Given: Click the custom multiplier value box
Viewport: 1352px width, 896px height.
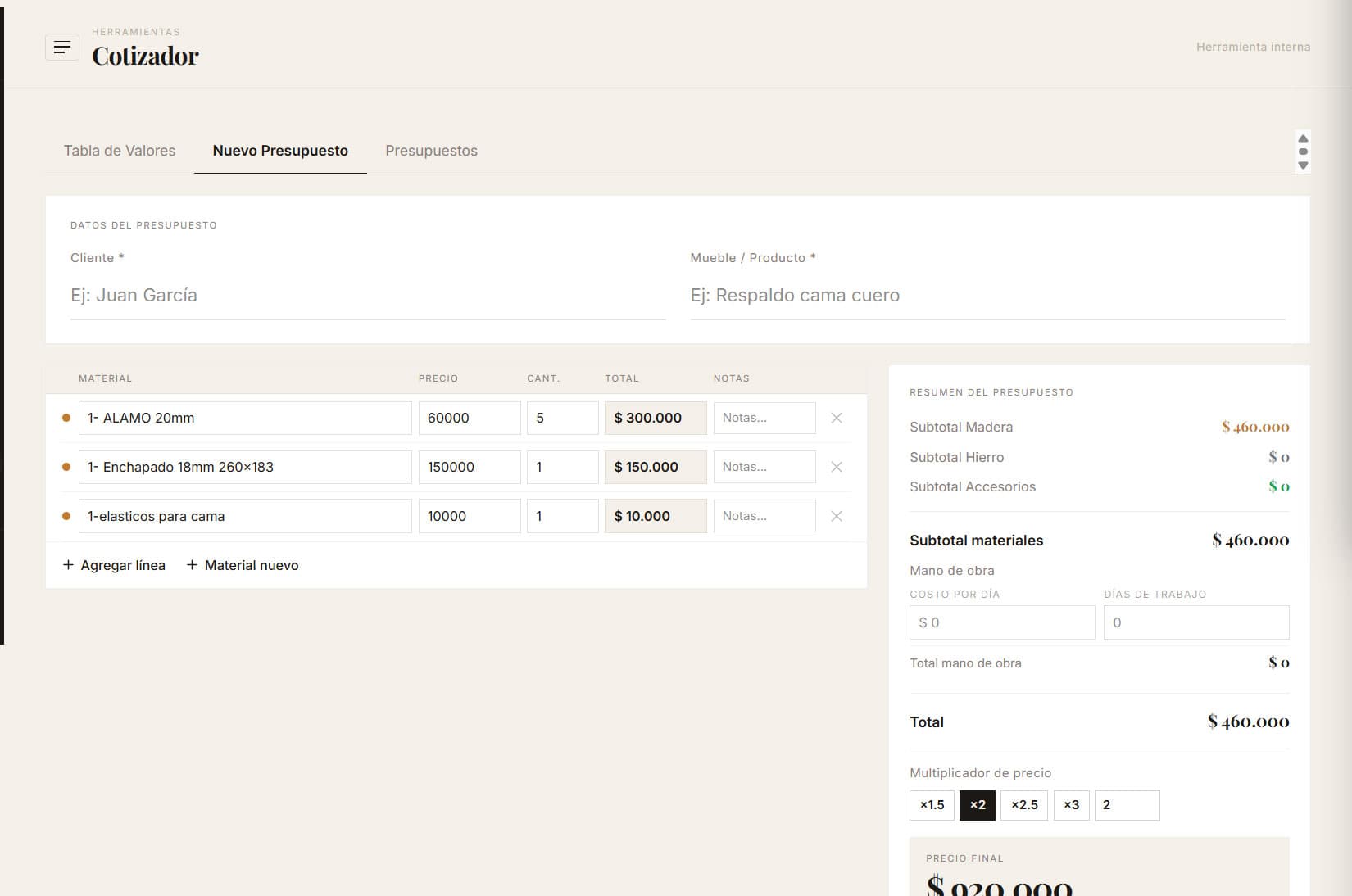Looking at the screenshot, I should click(x=1127, y=805).
